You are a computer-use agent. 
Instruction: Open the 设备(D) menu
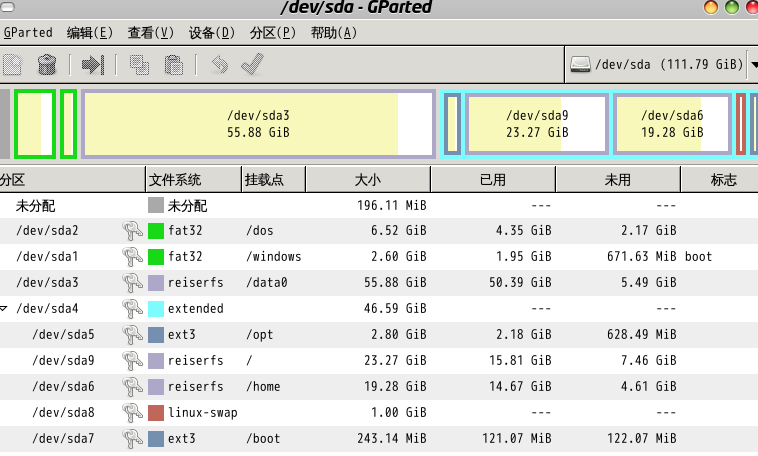pos(211,32)
